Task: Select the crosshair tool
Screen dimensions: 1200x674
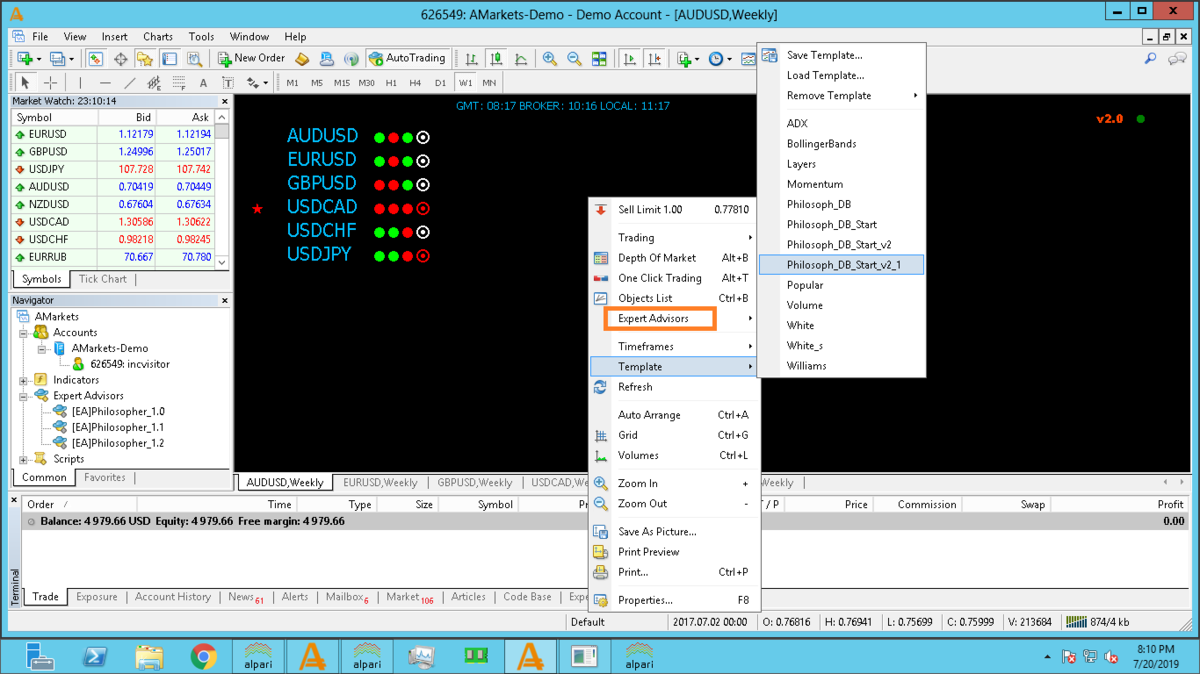Action: pyautogui.click(x=50, y=83)
